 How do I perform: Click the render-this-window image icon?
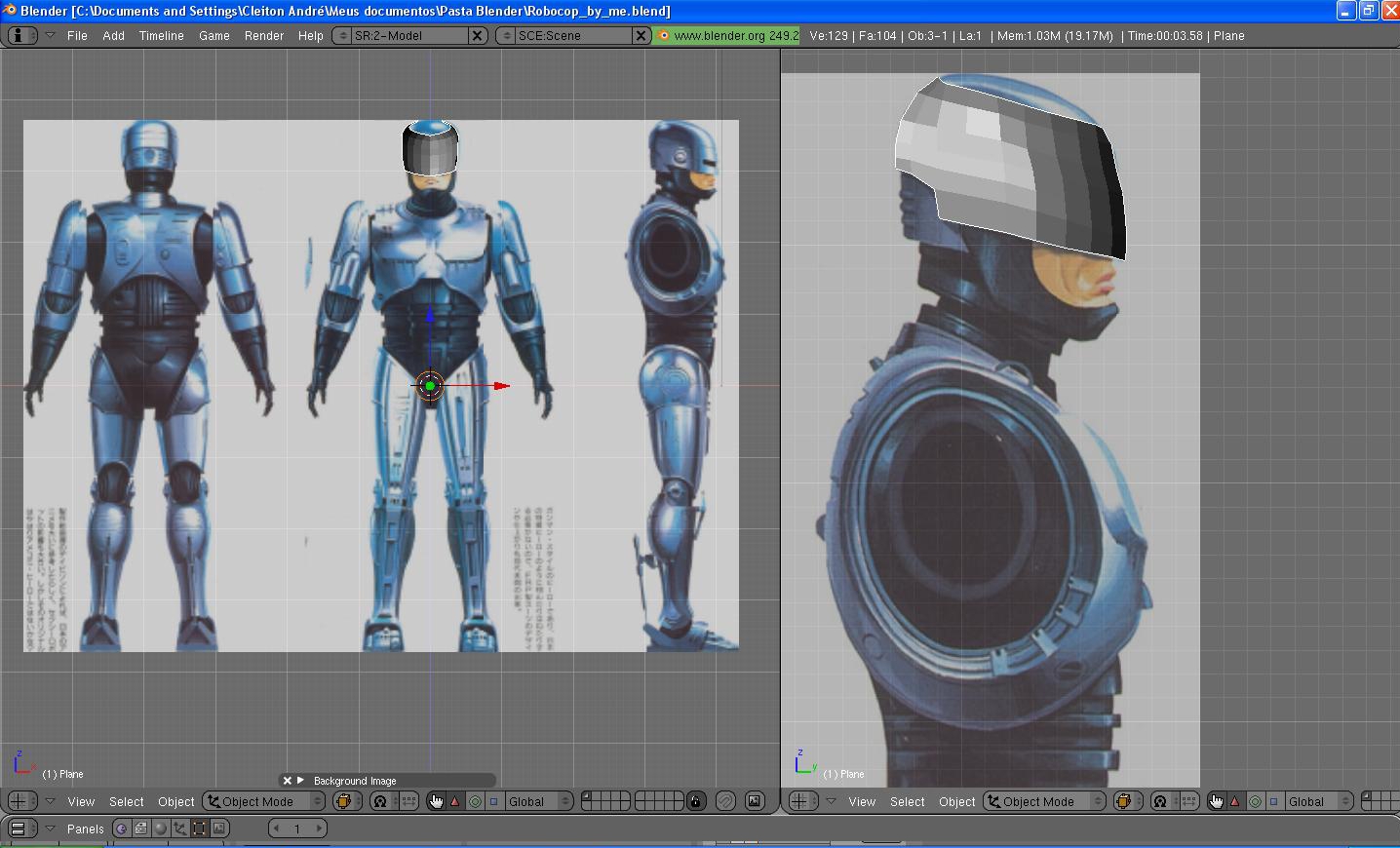point(755,801)
